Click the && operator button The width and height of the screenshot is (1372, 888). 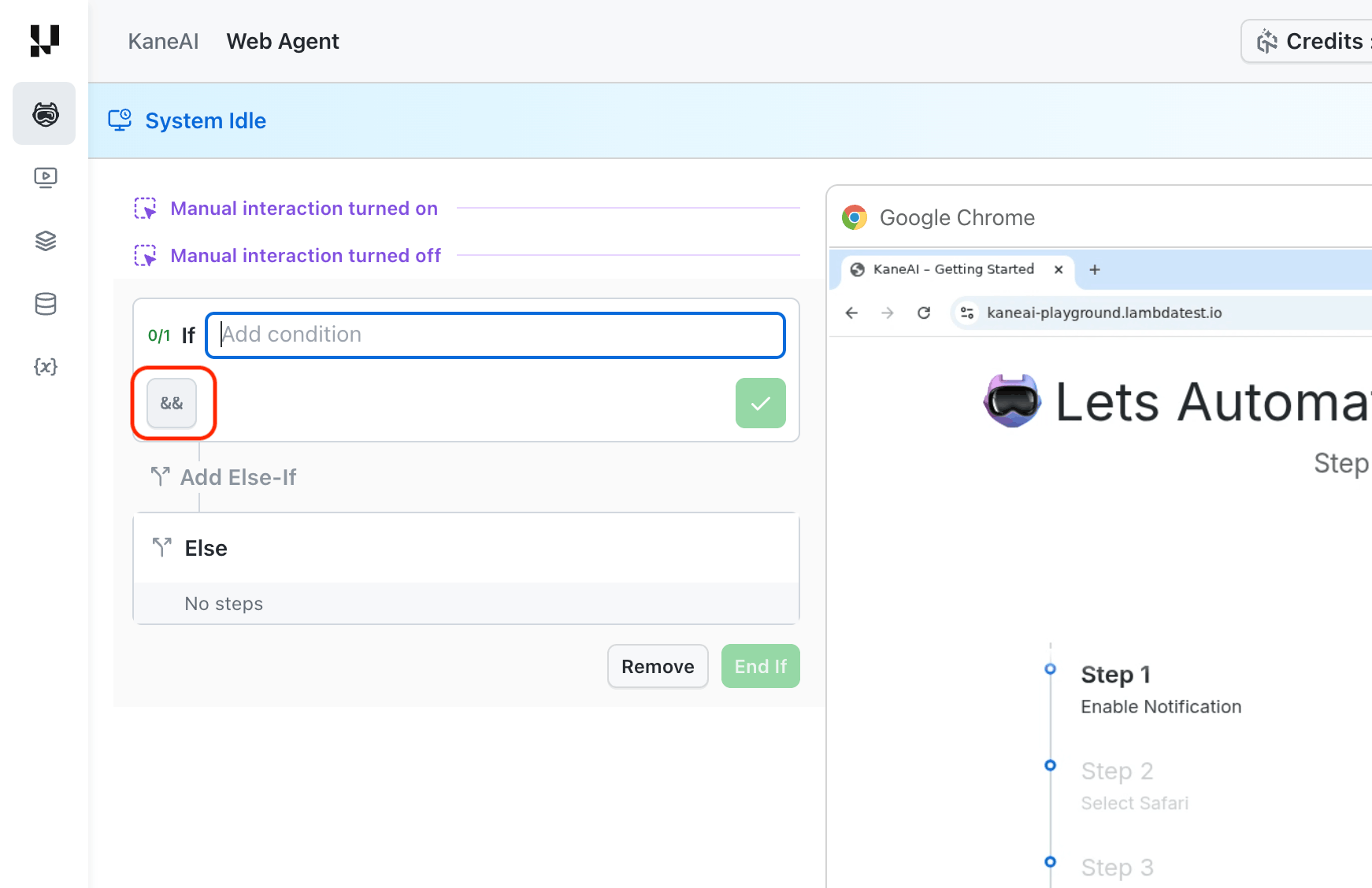172,403
